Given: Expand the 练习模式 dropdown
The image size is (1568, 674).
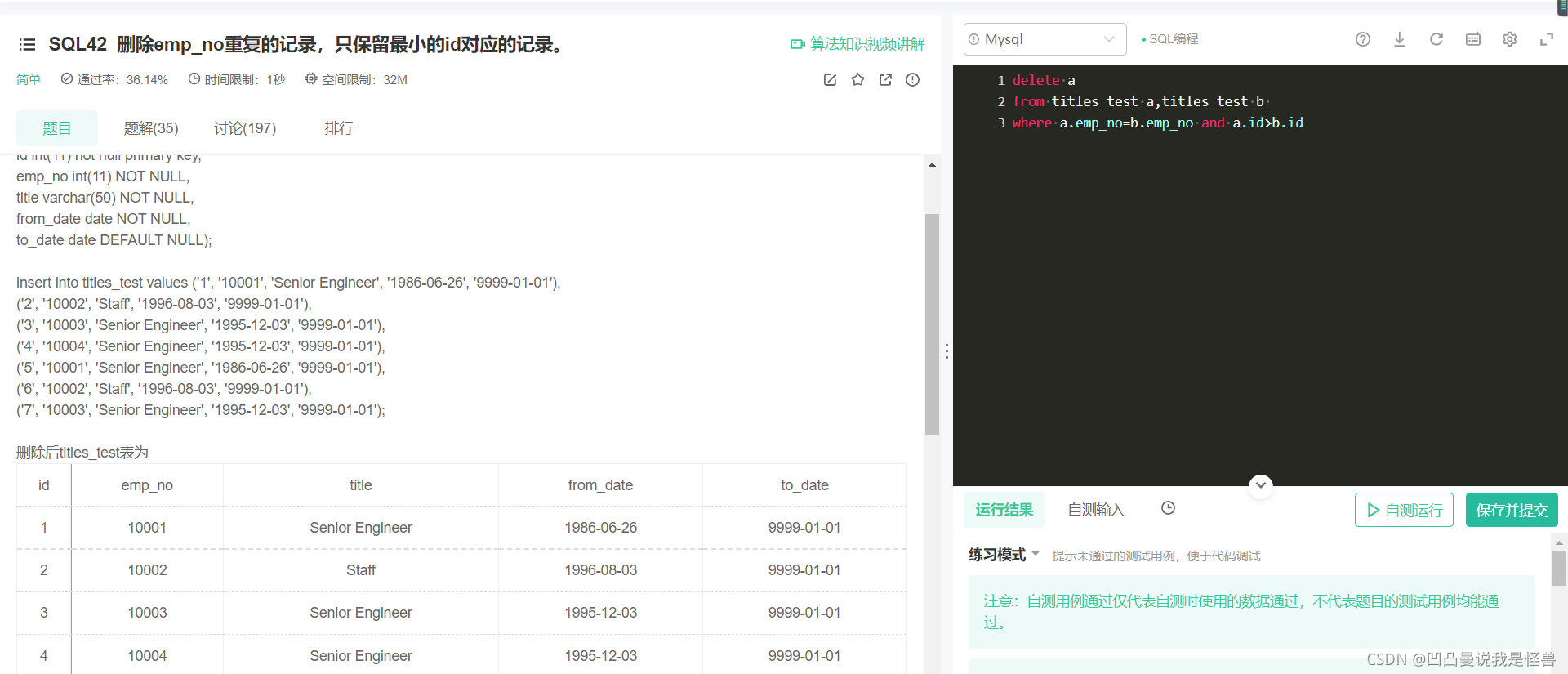Looking at the screenshot, I should [x=1004, y=555].
